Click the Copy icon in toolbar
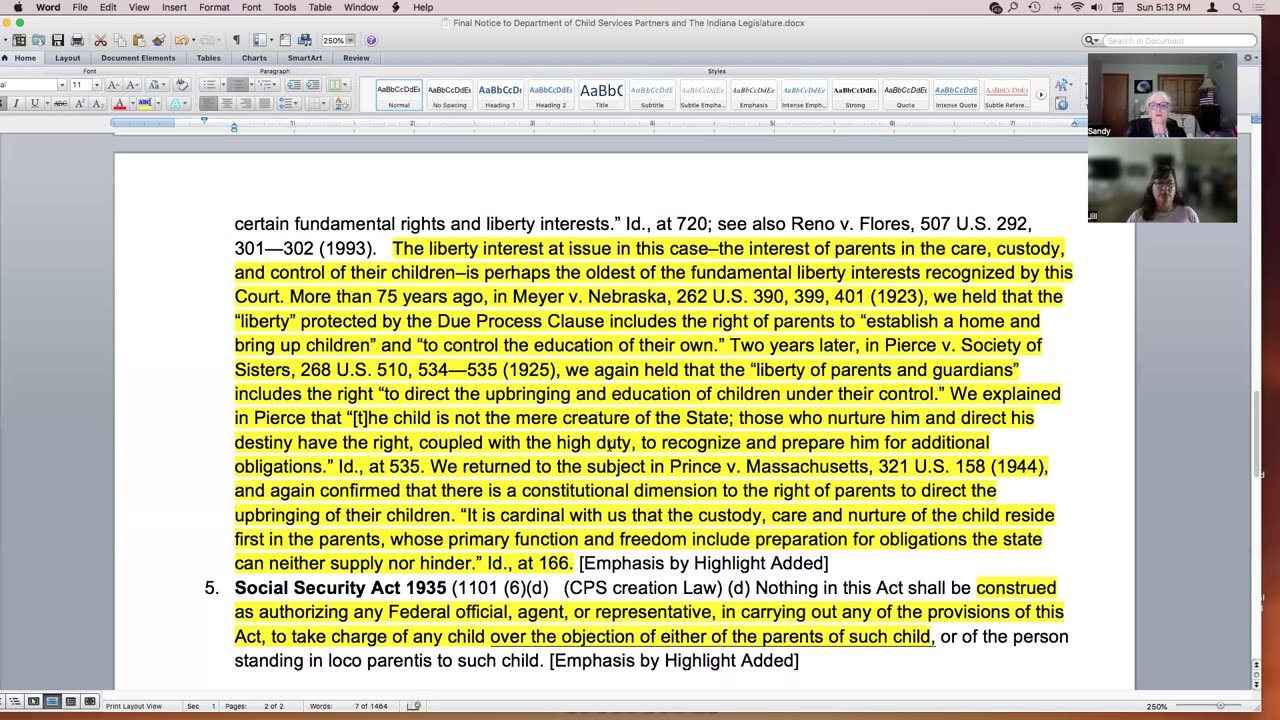The height and width of the screenshot is (720, 1280). [120, 40]
